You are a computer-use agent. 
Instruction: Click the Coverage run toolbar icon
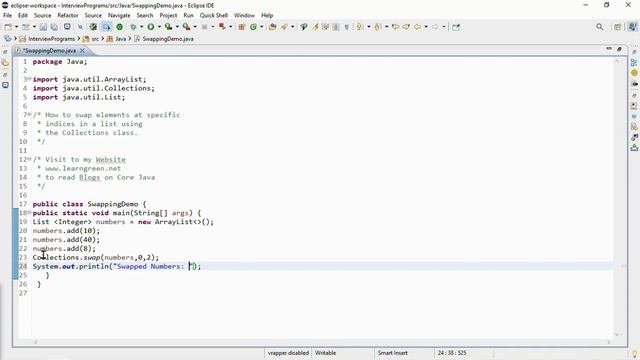click(168, 27)
